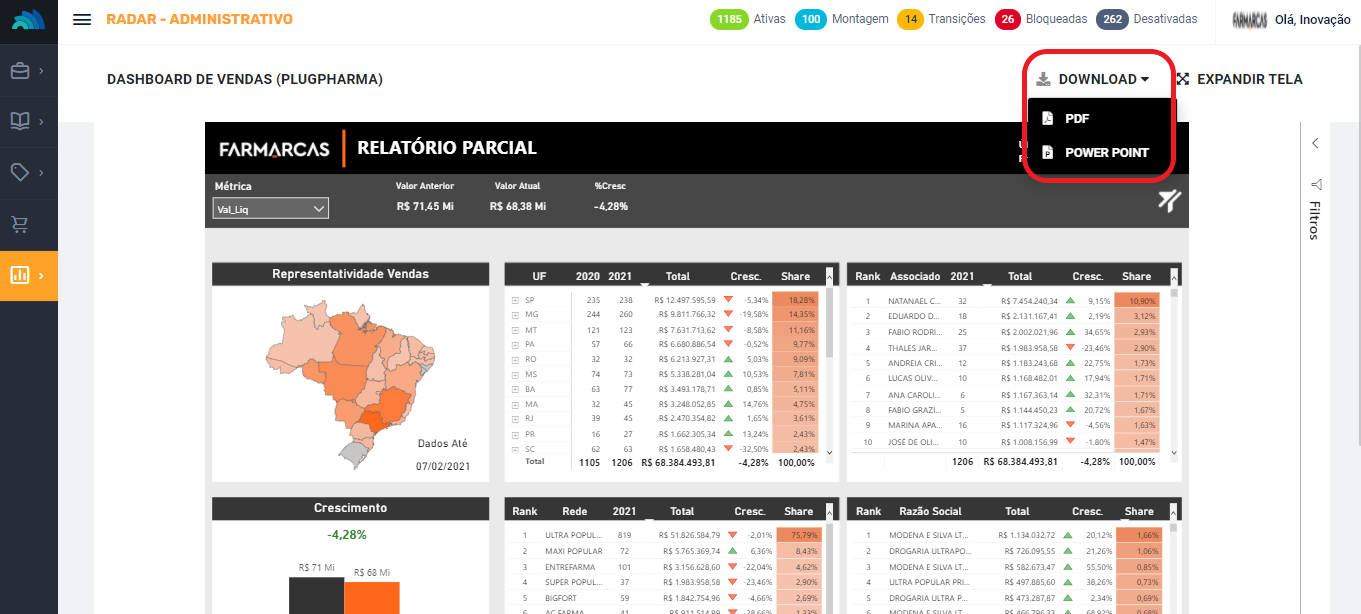Open the shopping cart sidebar icon
Image resolution: width=1361 pixels, height=614 pixels.
click(x=21, y=224)
